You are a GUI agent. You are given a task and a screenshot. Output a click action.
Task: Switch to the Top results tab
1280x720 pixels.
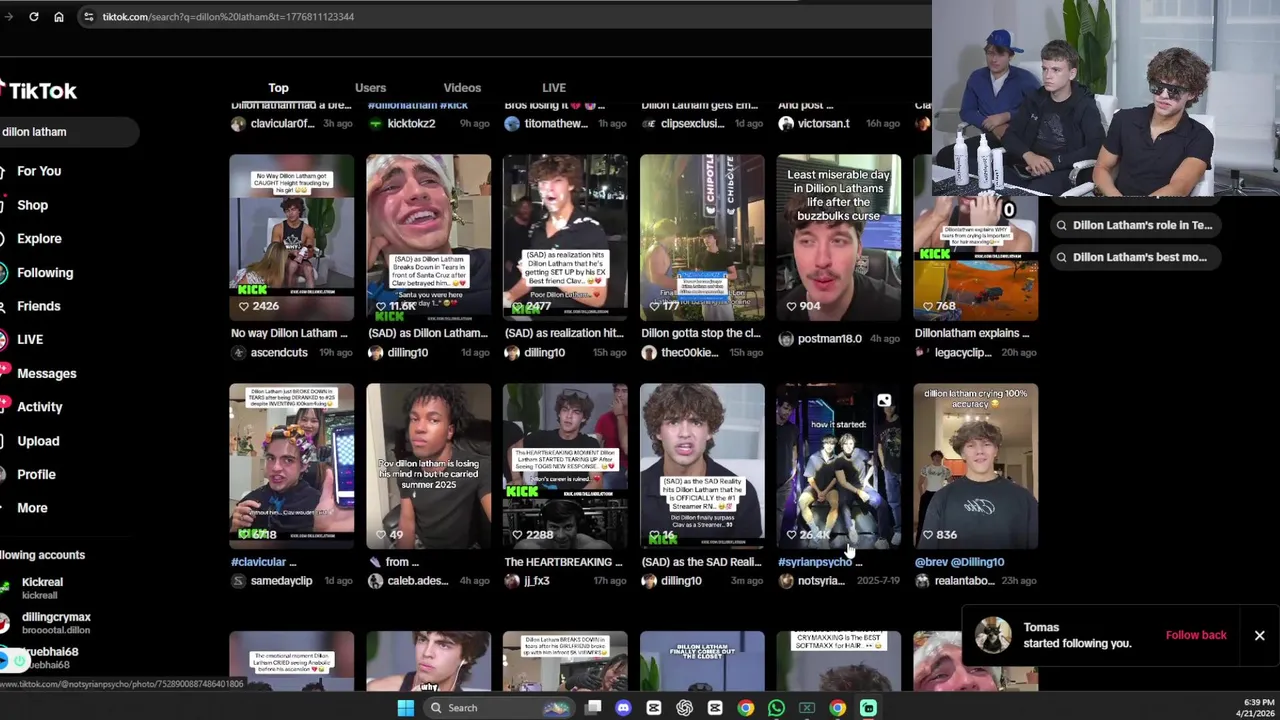[278, 88]
